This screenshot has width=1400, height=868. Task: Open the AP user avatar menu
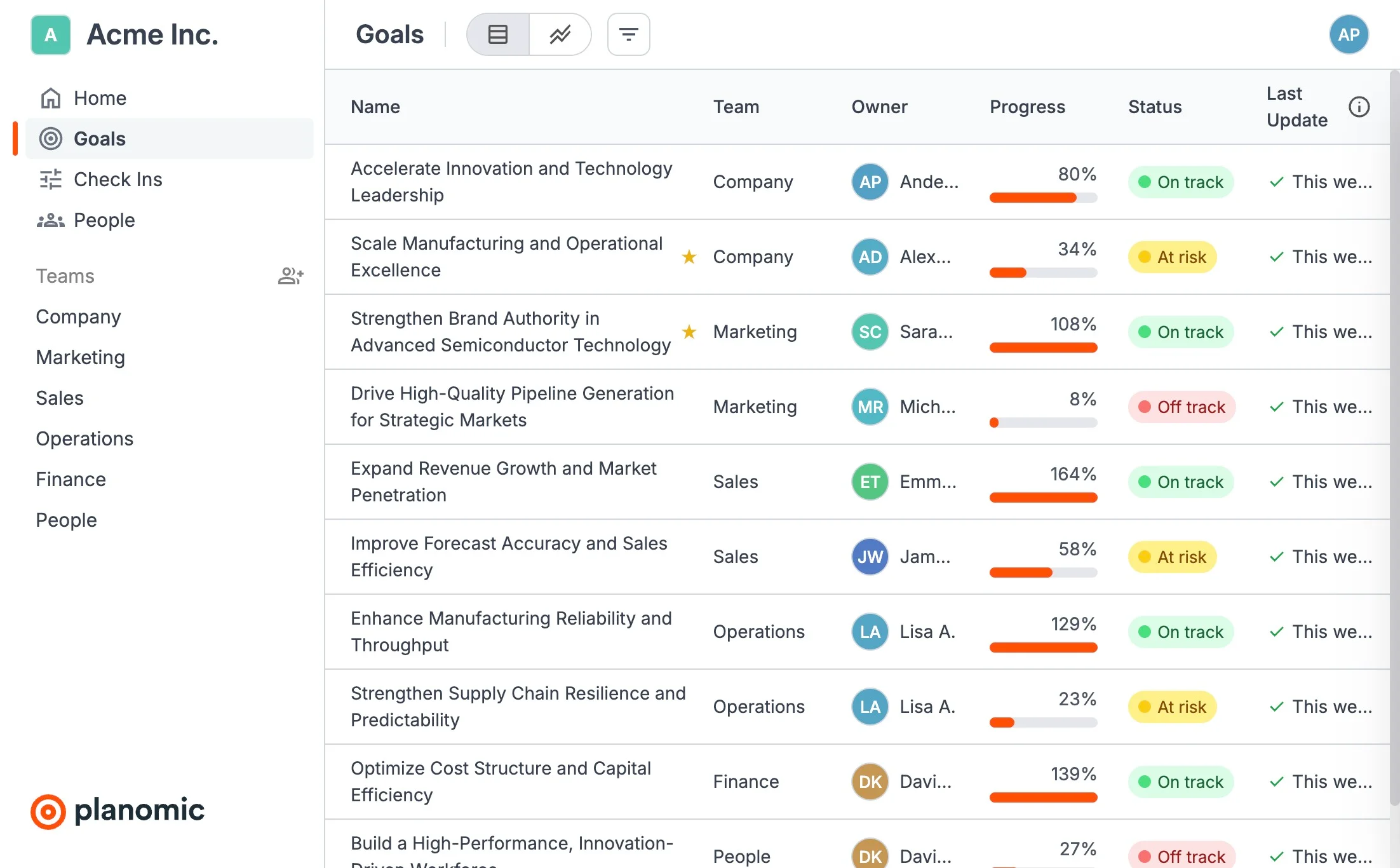click(x=1349, y=34)
